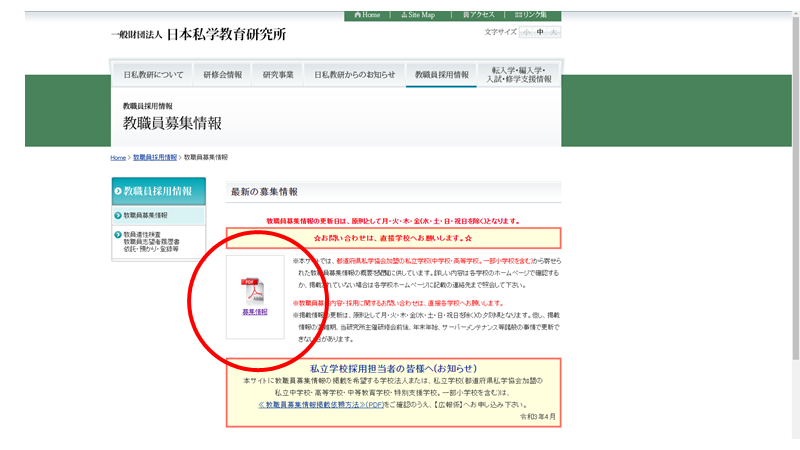Open 日私教研について navigation tab
800x450 pixels.
[x=153, y=75]
